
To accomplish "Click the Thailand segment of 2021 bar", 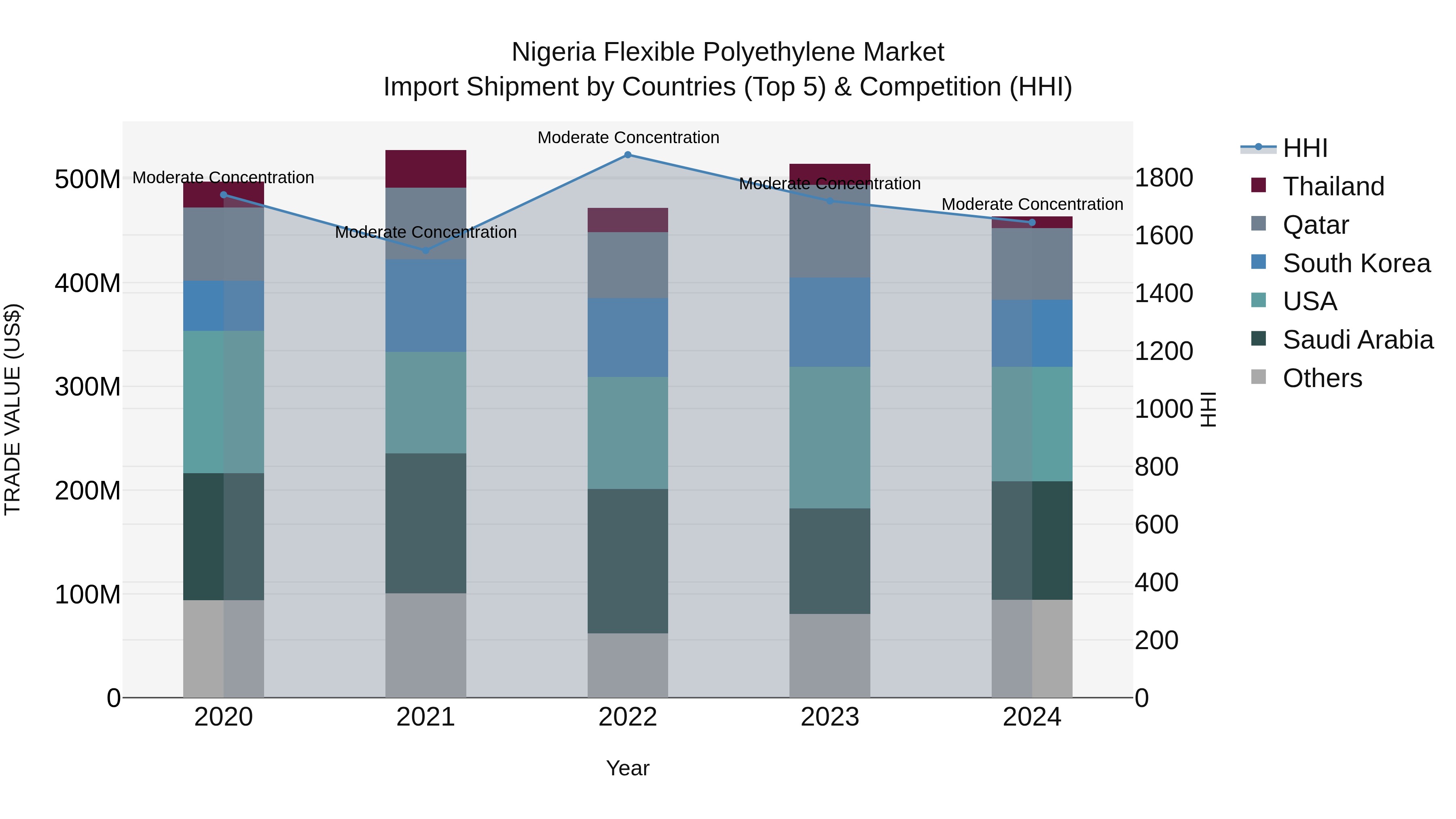I will 425,169.
